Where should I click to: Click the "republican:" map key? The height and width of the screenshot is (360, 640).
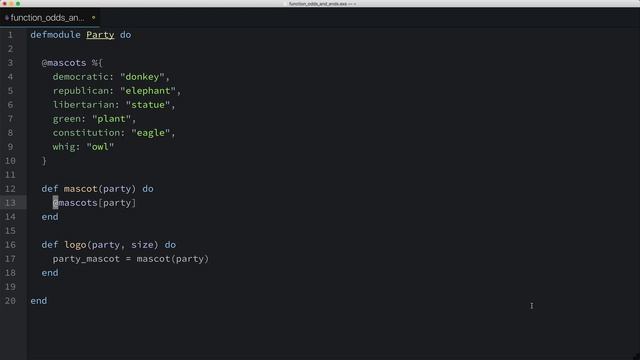coord(83,91)
